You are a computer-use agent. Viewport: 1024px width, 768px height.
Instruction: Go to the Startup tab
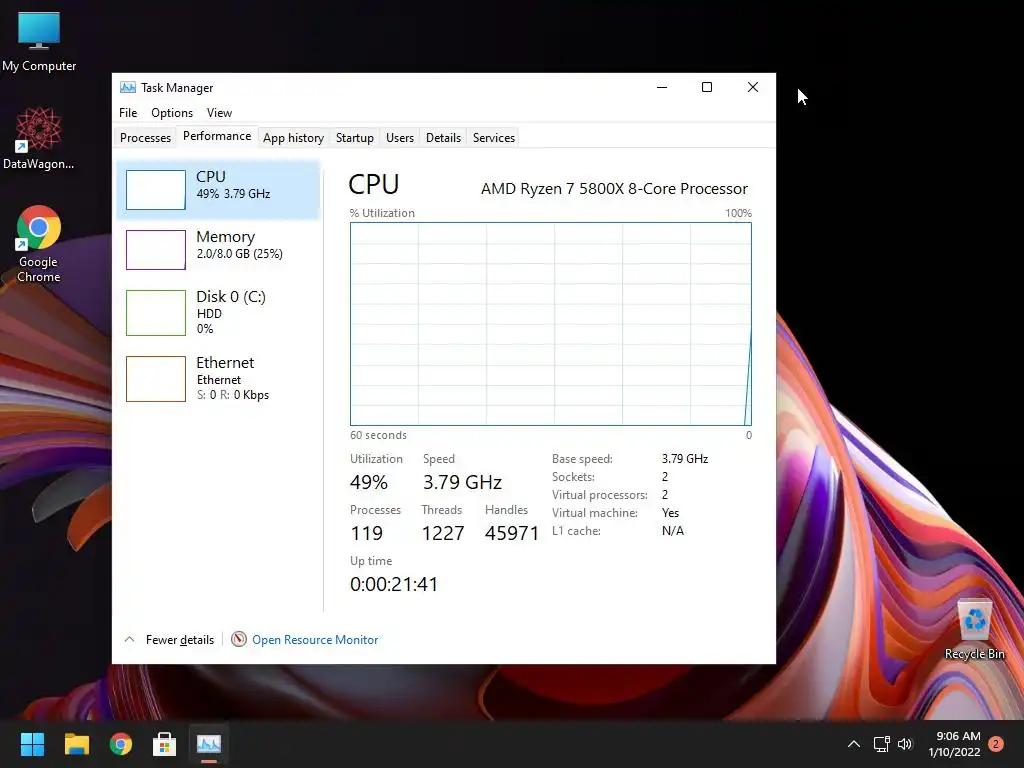(355, 138)
